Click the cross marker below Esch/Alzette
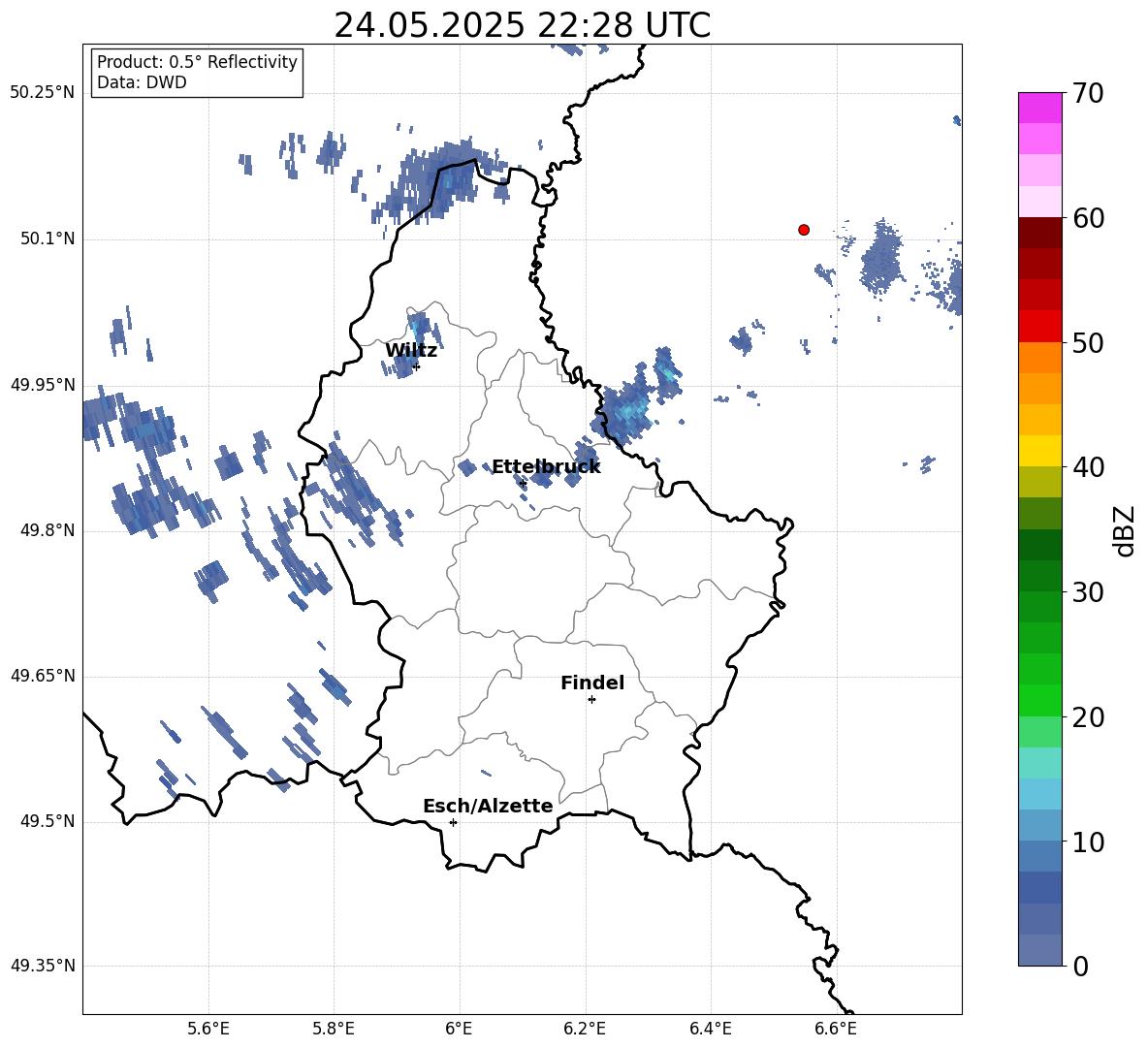The image size is (1148, 1048). pos(453,822)
